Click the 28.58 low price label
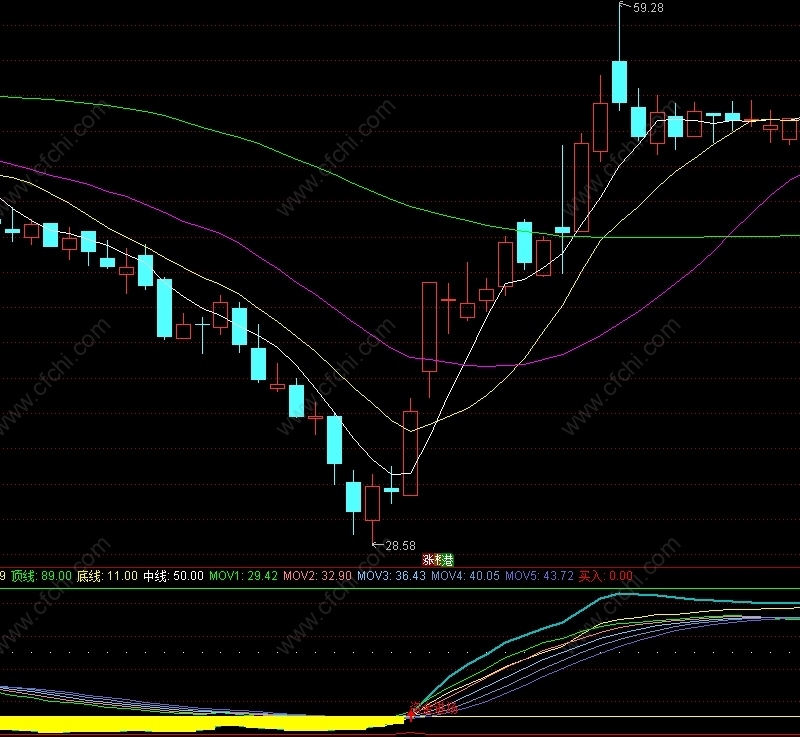The width and height of the screenshot is (800, 737). 400,546
